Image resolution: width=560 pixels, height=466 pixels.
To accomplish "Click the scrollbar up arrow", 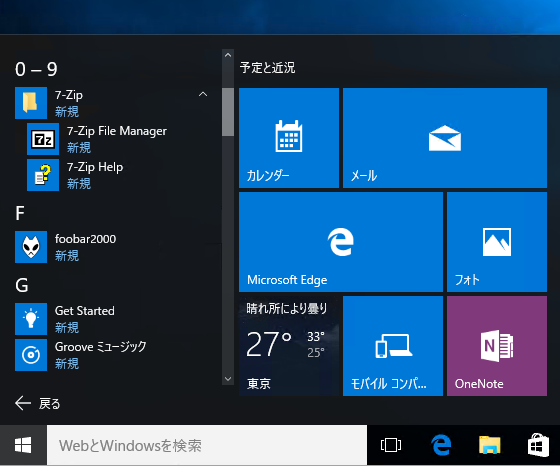I will [228, 55].
